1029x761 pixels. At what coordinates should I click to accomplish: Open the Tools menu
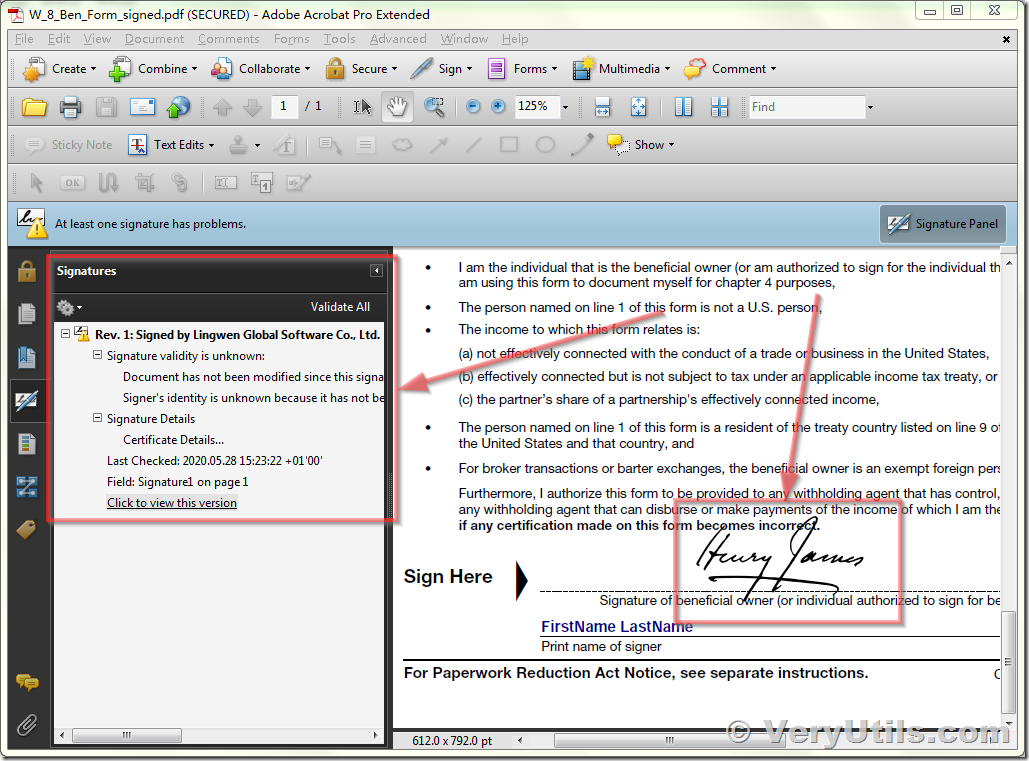click(x=339, y=39)
